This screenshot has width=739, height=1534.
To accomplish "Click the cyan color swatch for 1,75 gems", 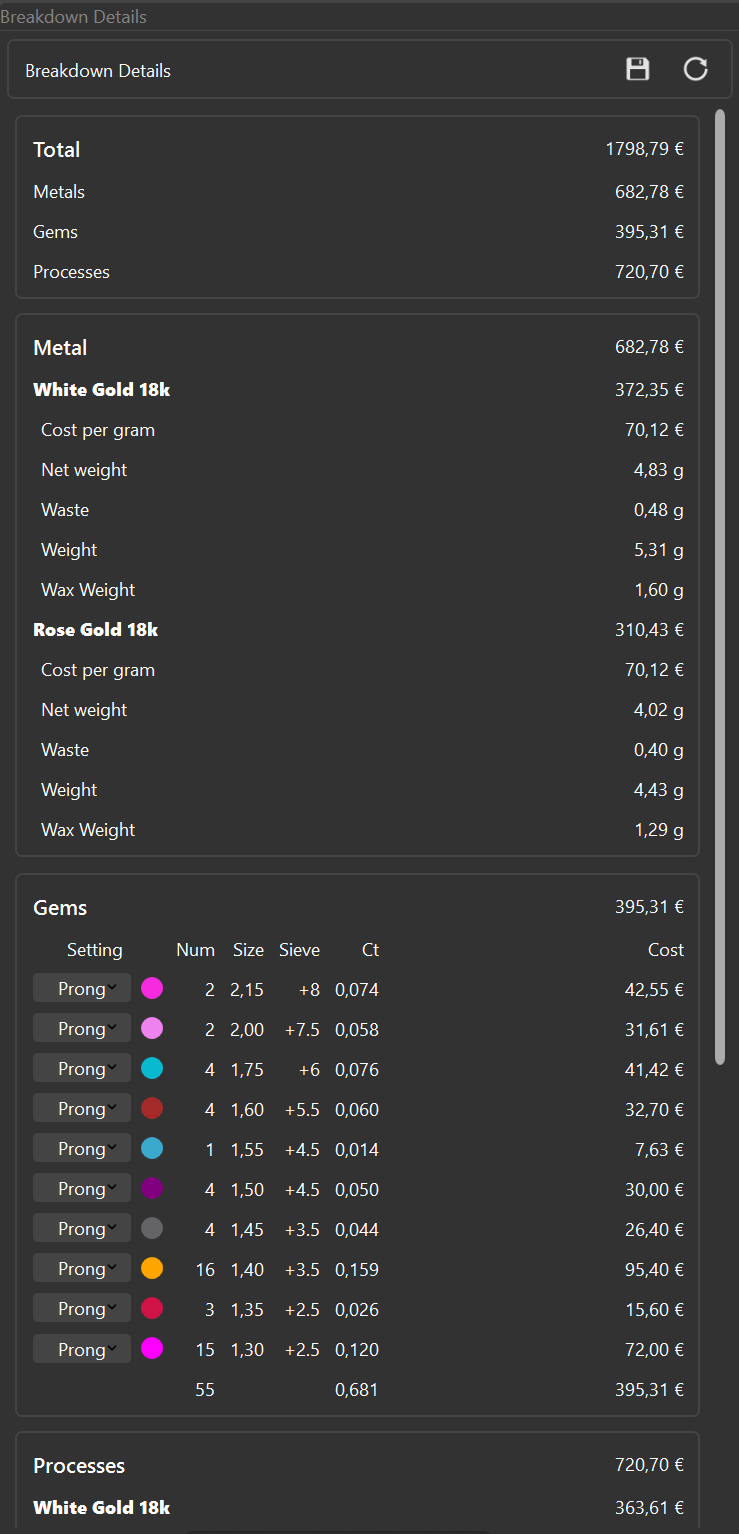I will (152, 1069).
